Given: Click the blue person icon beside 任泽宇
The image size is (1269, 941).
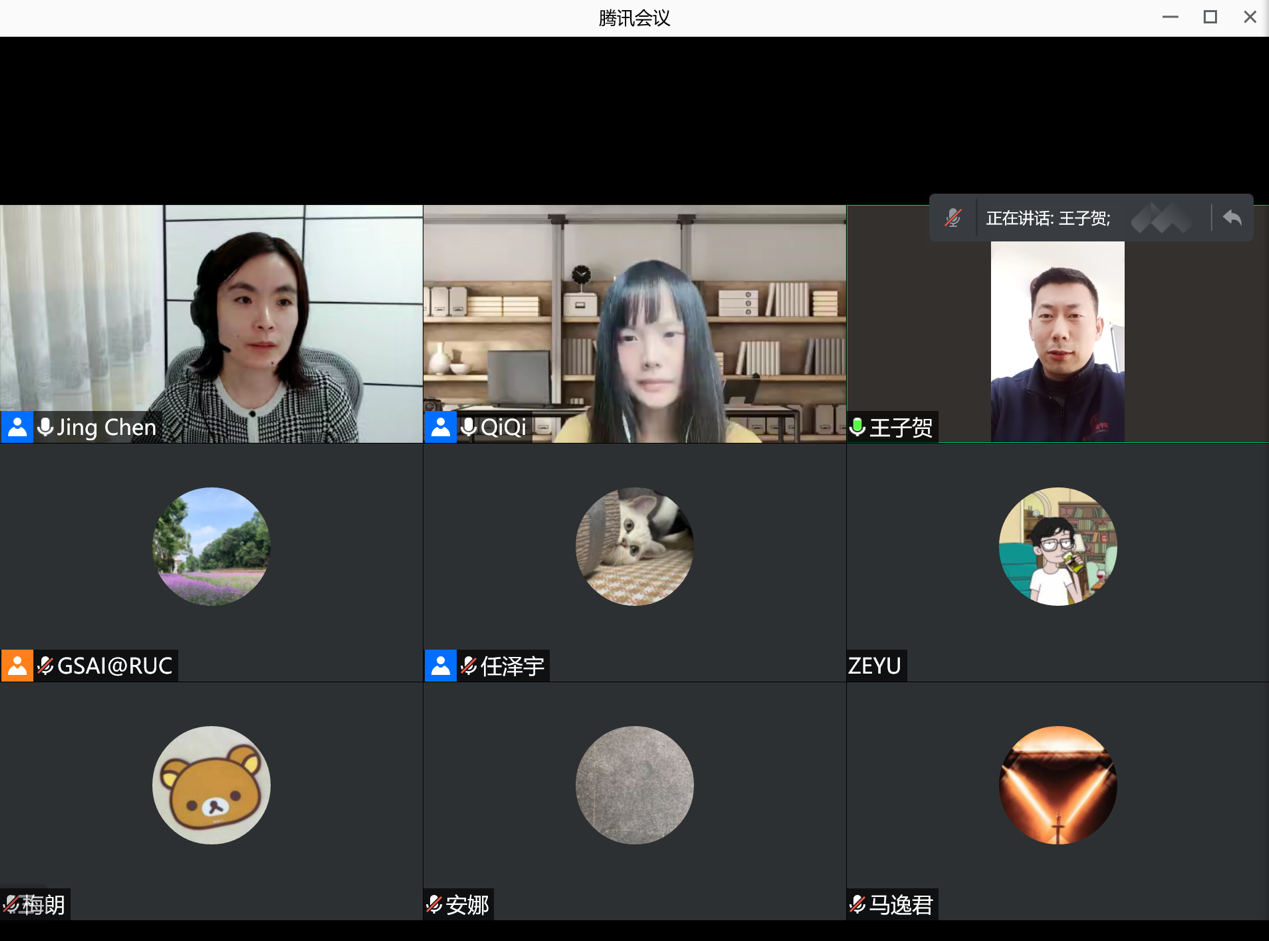Looking at the screenshot, I should 440,666.
